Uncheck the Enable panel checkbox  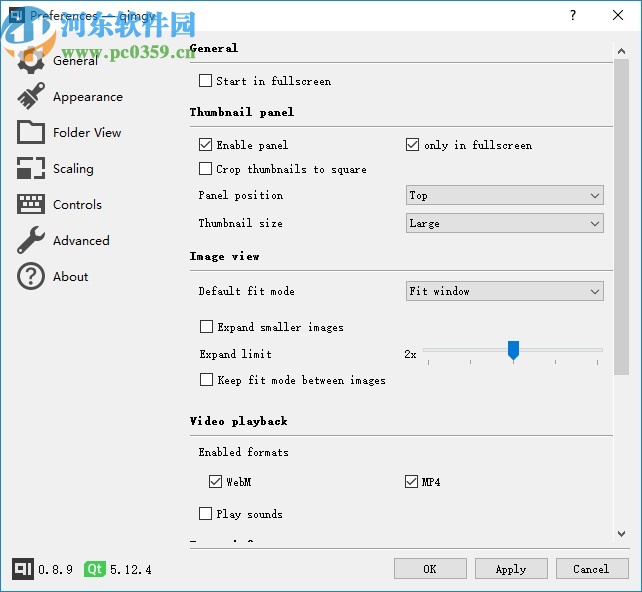(x=205, y=145)
